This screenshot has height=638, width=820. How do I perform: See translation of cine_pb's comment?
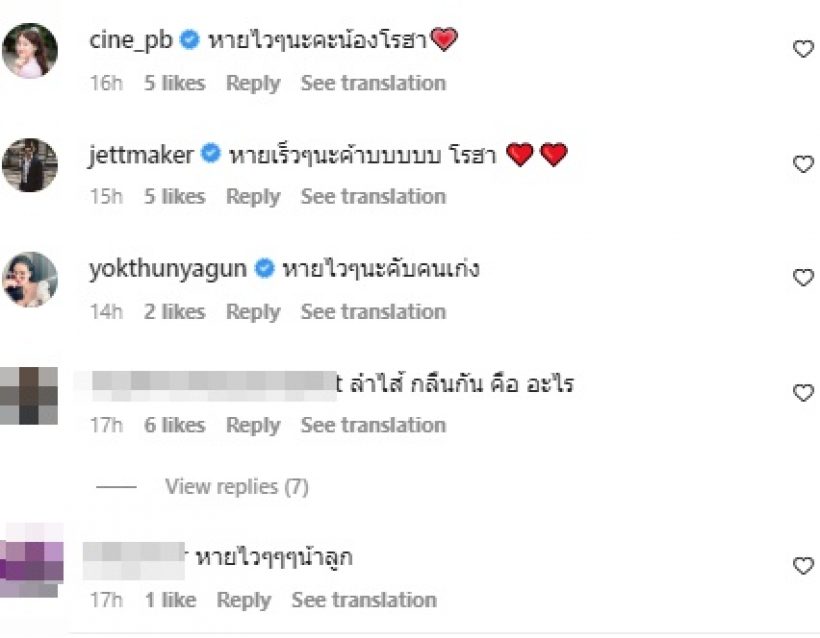373,83
